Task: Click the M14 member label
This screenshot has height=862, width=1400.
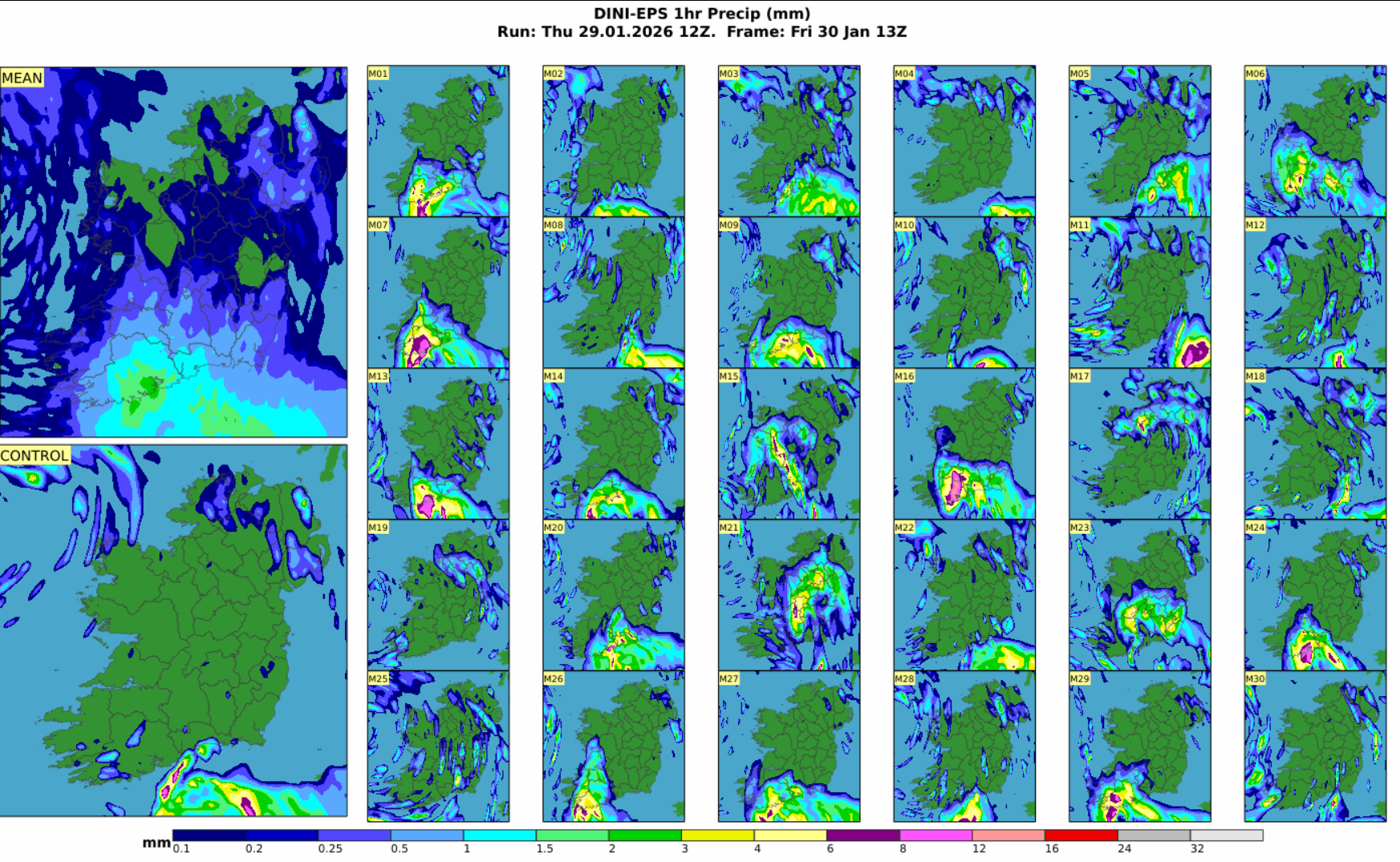Action: [x=554, y=376]
